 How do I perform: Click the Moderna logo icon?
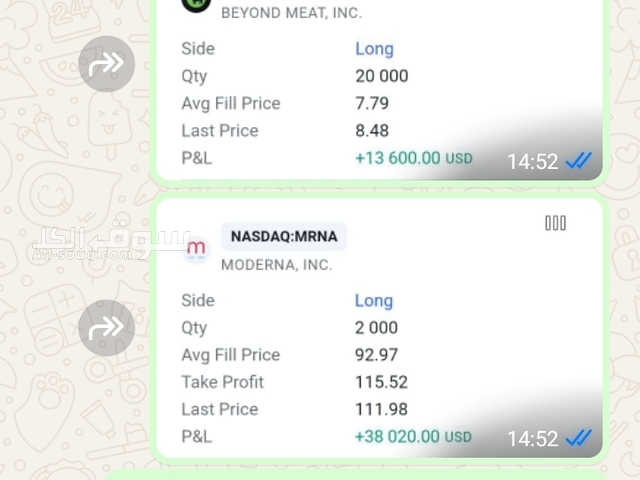click(x=197, y=247)
